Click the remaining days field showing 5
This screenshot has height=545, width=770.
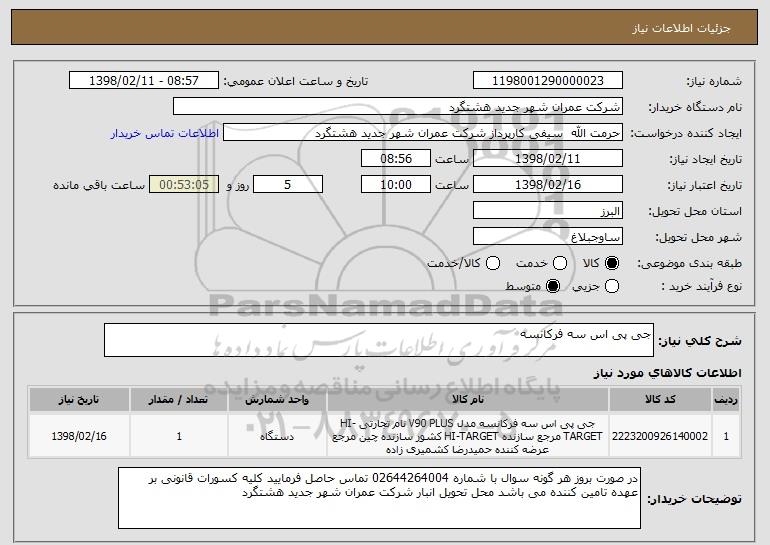[288, 185]
